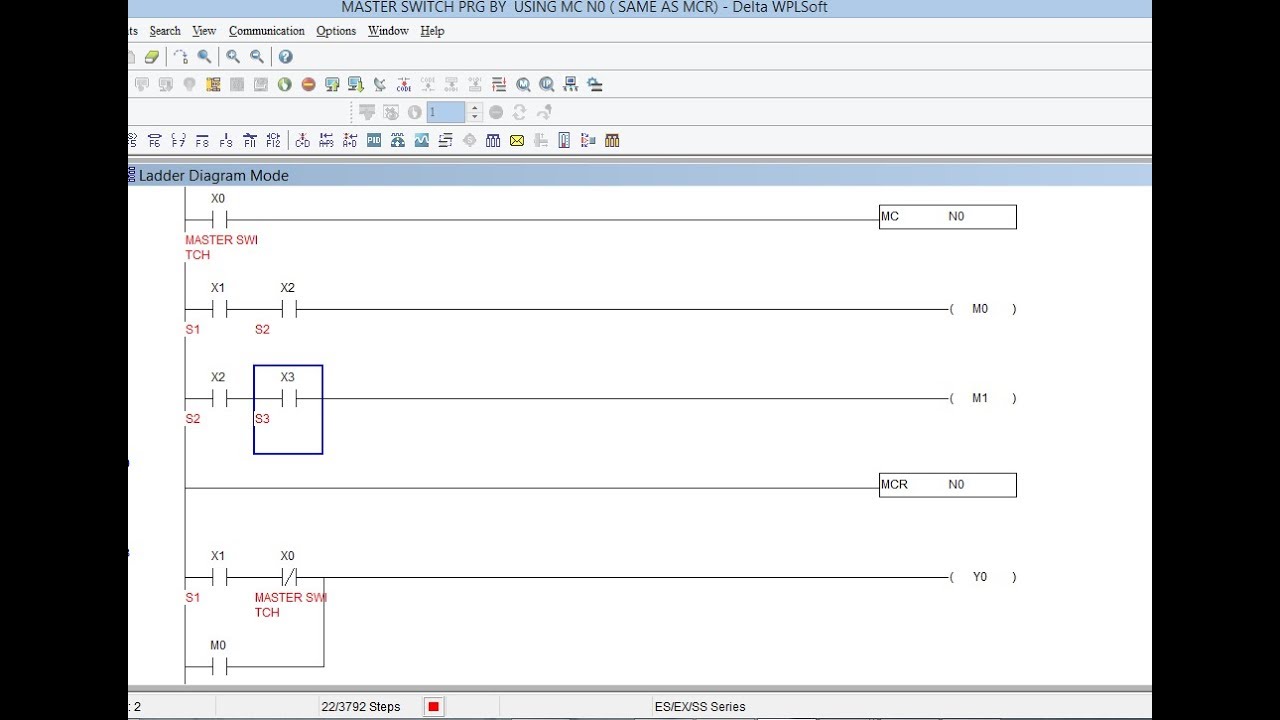Click the blue waveform chart icon
This screenshot has height=720, width=1280.
tap(422, 141)
